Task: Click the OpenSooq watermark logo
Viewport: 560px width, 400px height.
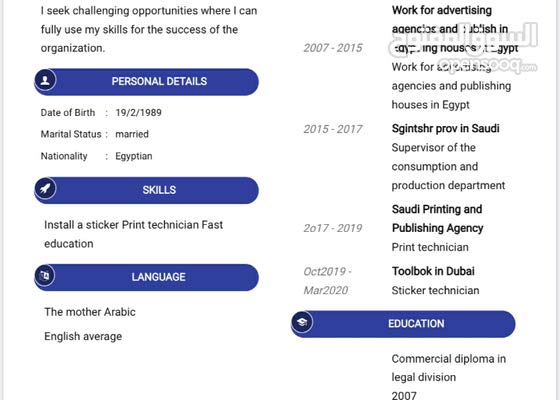Action: [x=464, y=48]
